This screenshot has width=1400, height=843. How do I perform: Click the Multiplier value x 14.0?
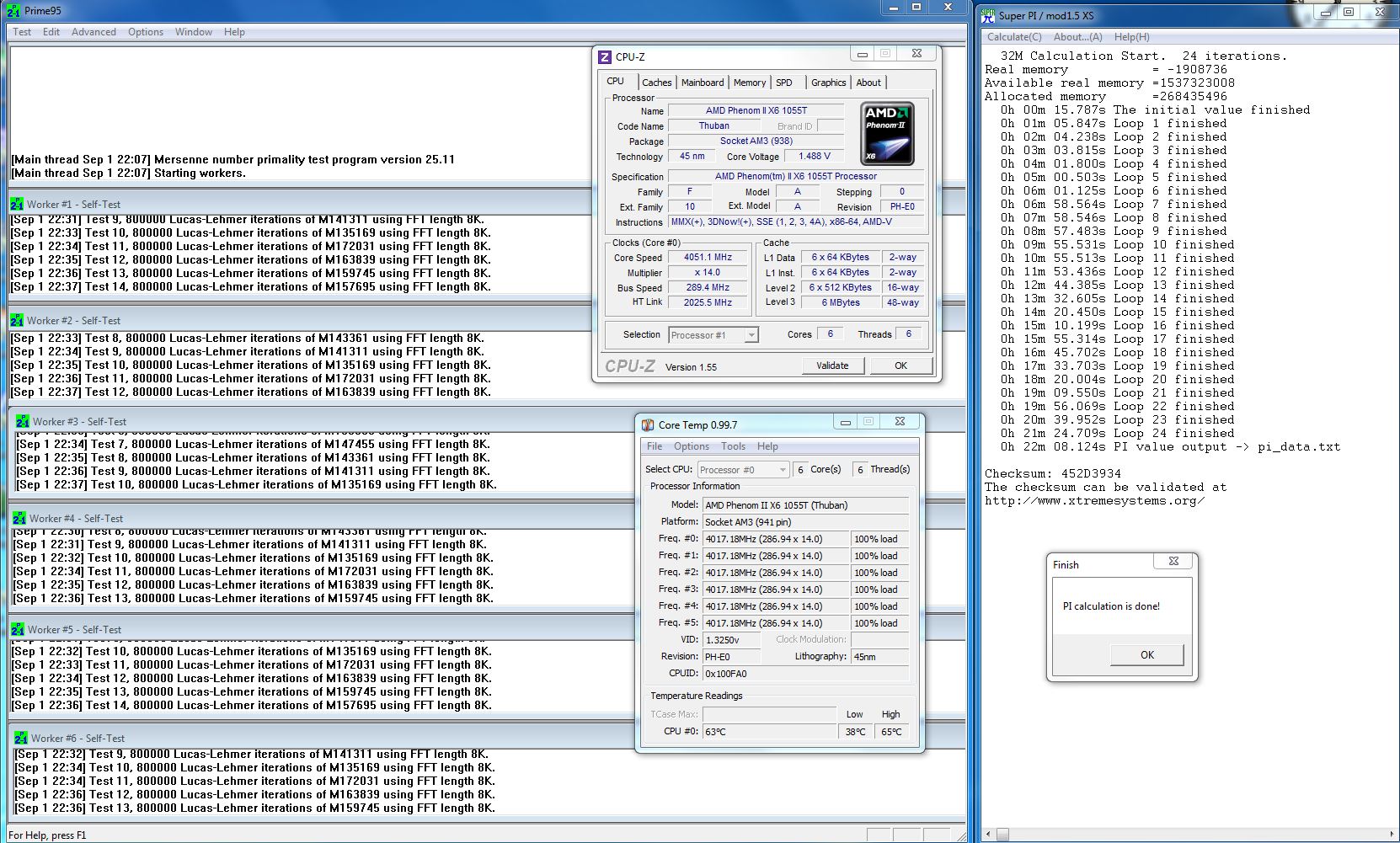coord(708,273)
